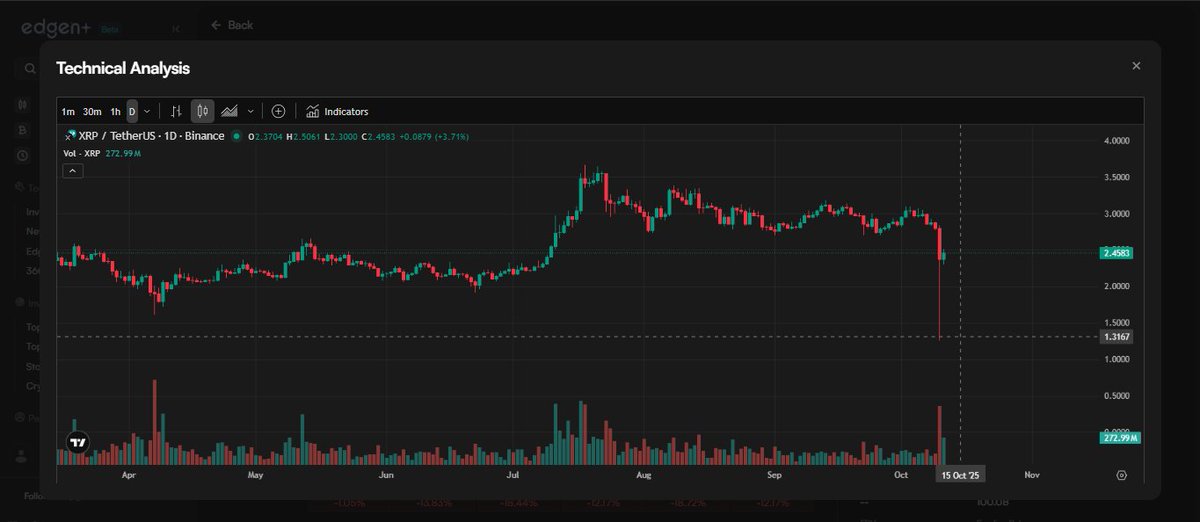This screenshot has height=522, width=1200.
Task: Click the Apr label on time axis
Action: pos(128,475)
